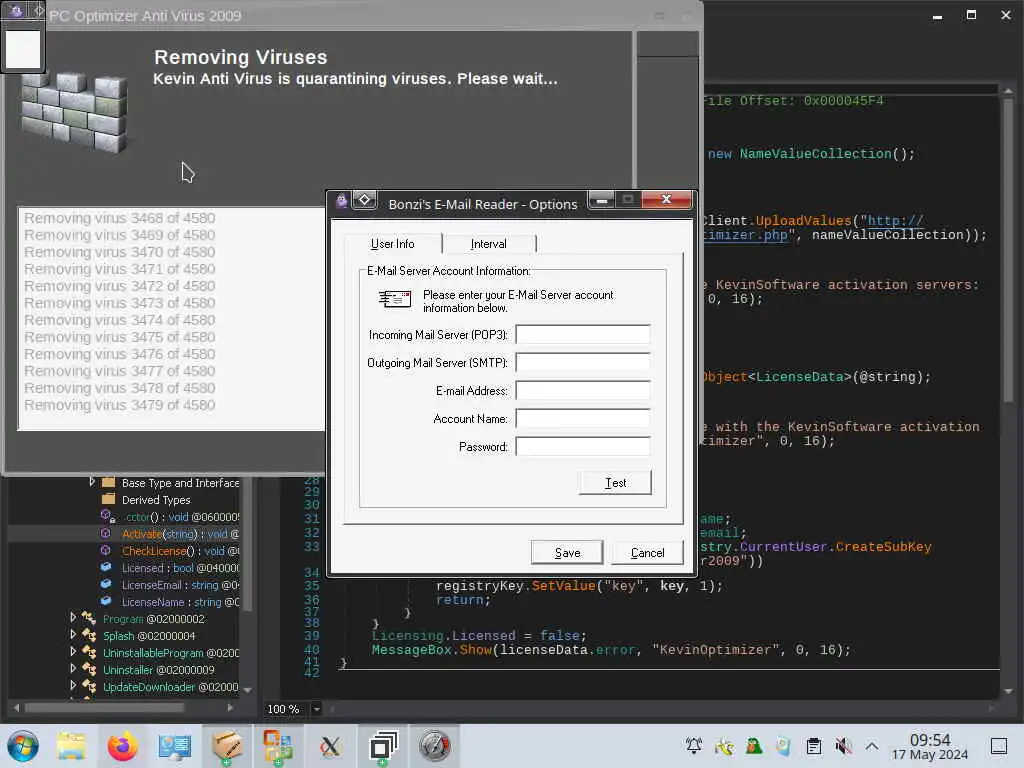Click the UpdateDownloader class icon

[x=89, y=686]
